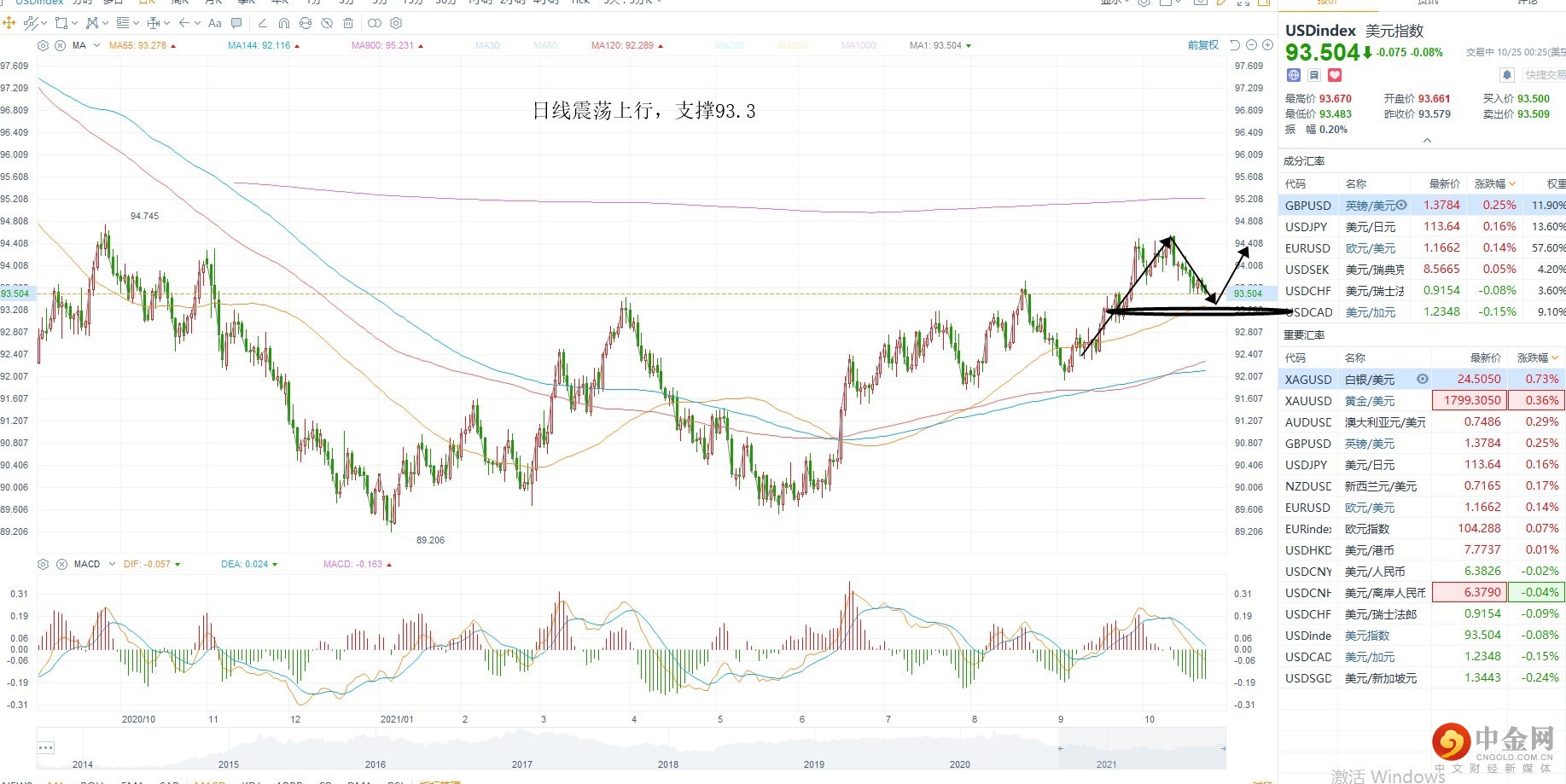Toggle the faded MA30 line on

[x=488, y=45]
